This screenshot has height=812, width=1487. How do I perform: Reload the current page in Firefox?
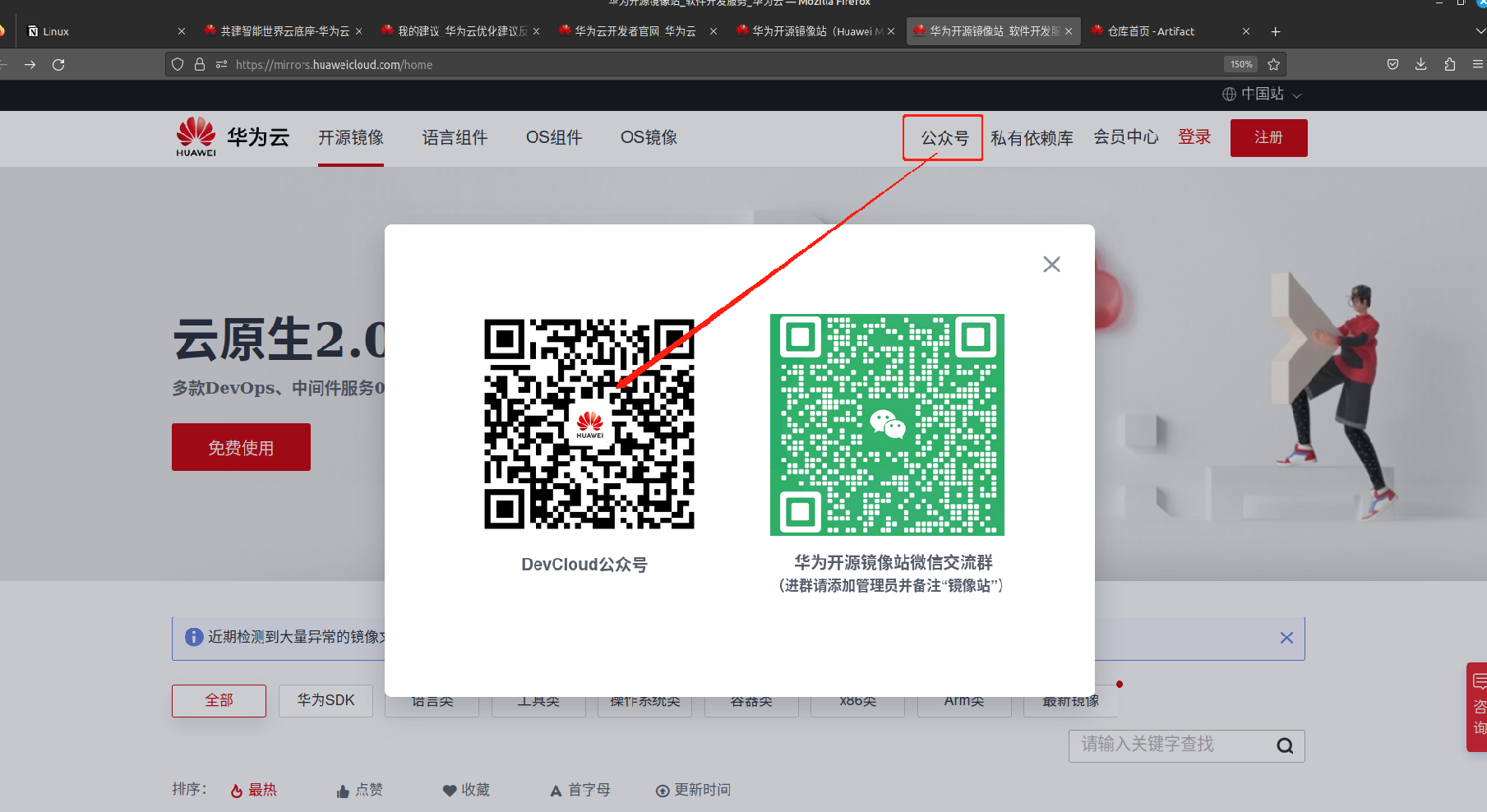(58, 64)
